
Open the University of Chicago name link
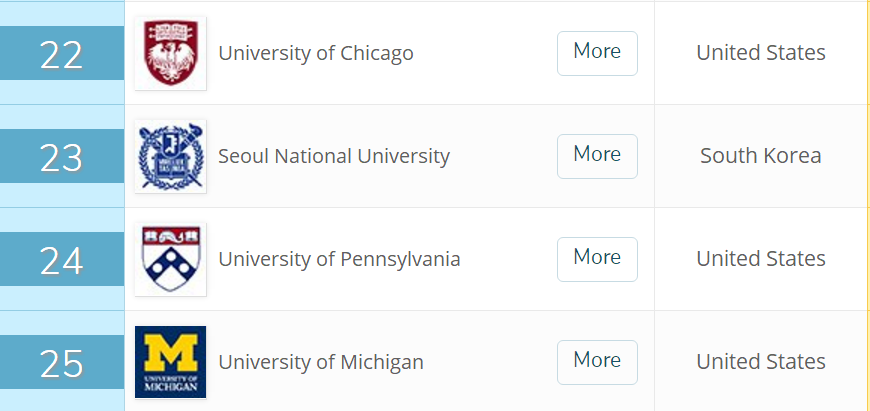tap(316, 53)
